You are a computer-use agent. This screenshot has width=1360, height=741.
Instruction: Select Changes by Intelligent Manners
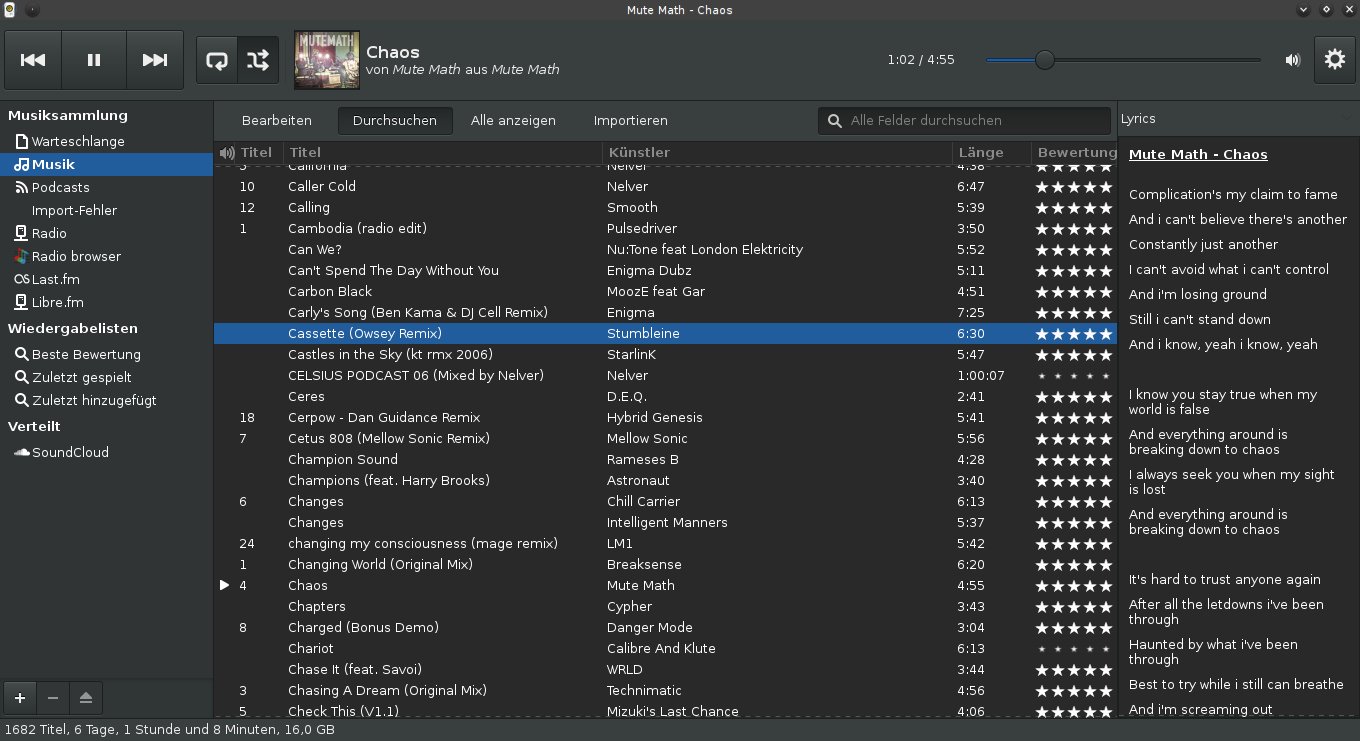[665, 523]
